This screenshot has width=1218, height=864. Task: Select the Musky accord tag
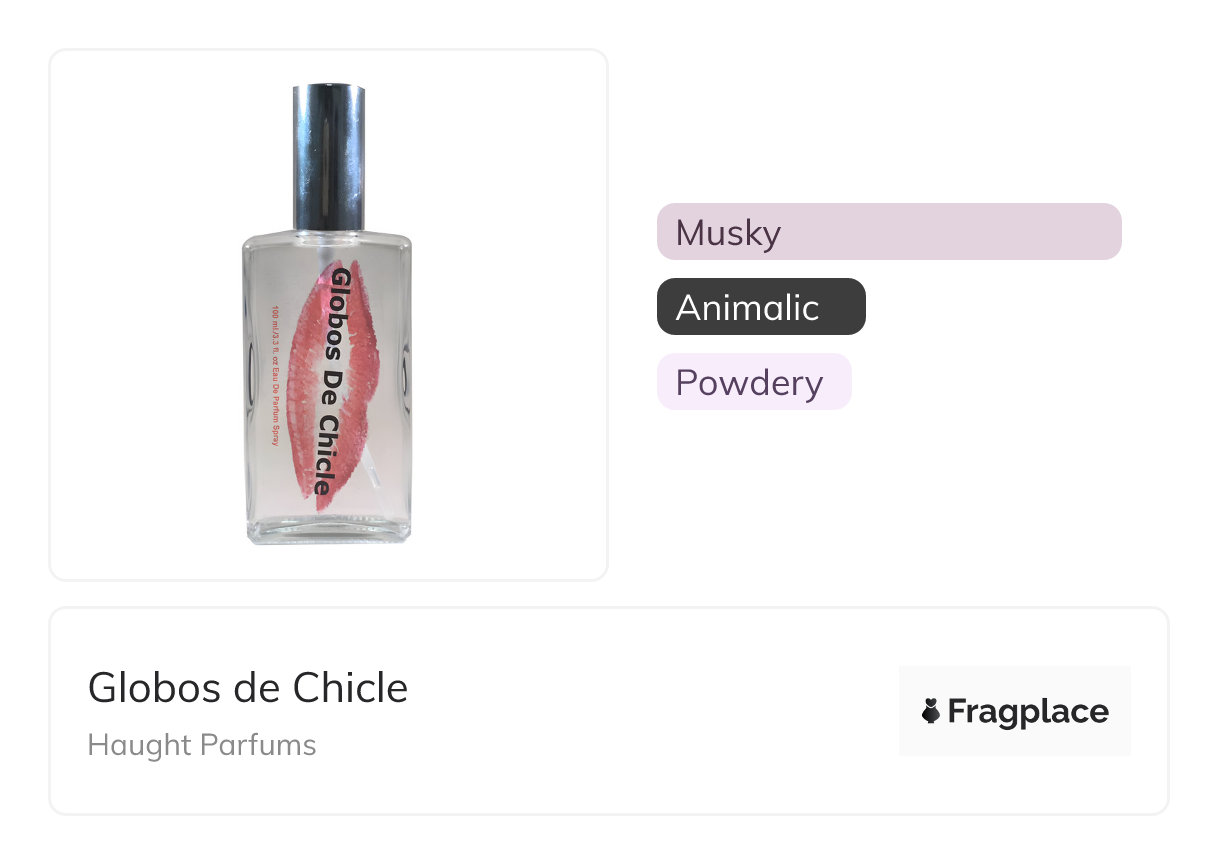click(888, 232)
